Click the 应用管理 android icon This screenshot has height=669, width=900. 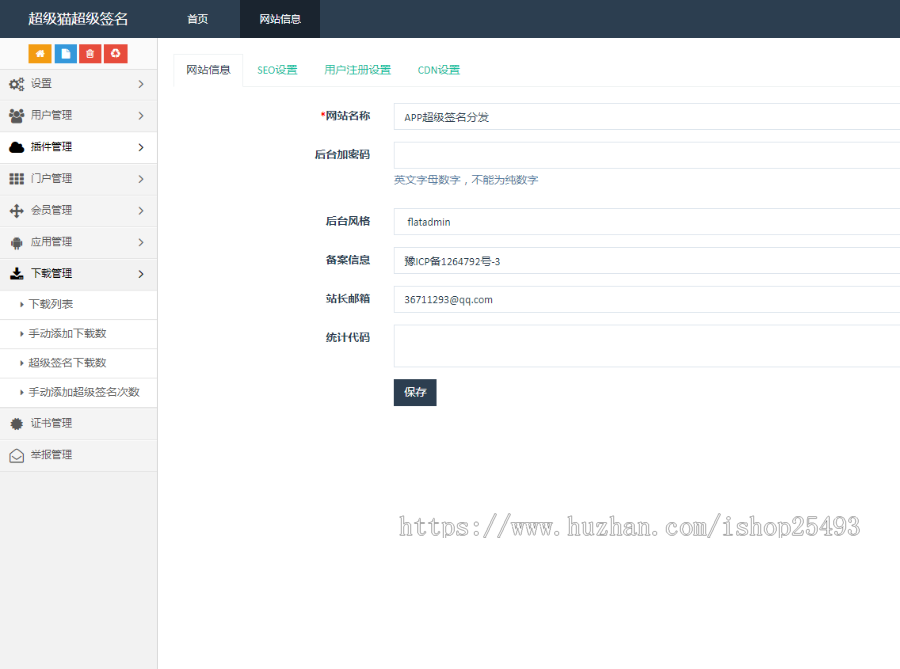[14, 242]
